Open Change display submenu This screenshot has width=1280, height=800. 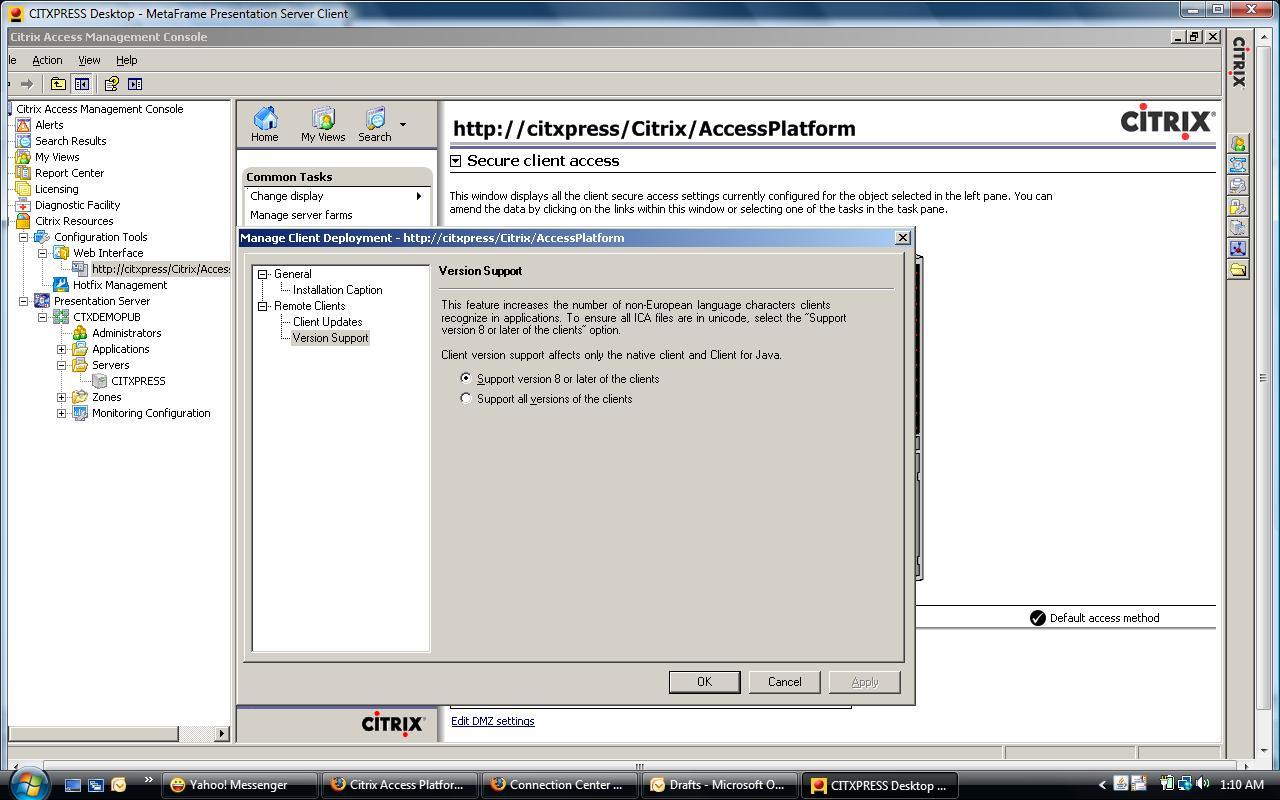click(336, 196)
